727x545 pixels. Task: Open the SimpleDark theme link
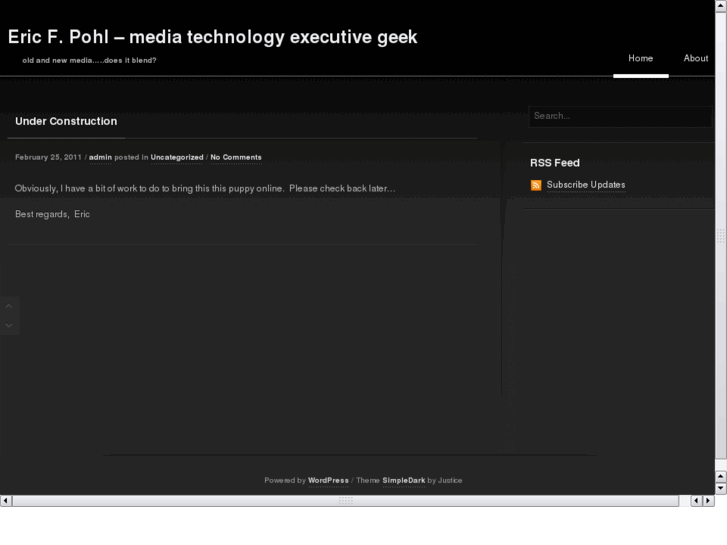pyautogui.click(x=403, y=480)
